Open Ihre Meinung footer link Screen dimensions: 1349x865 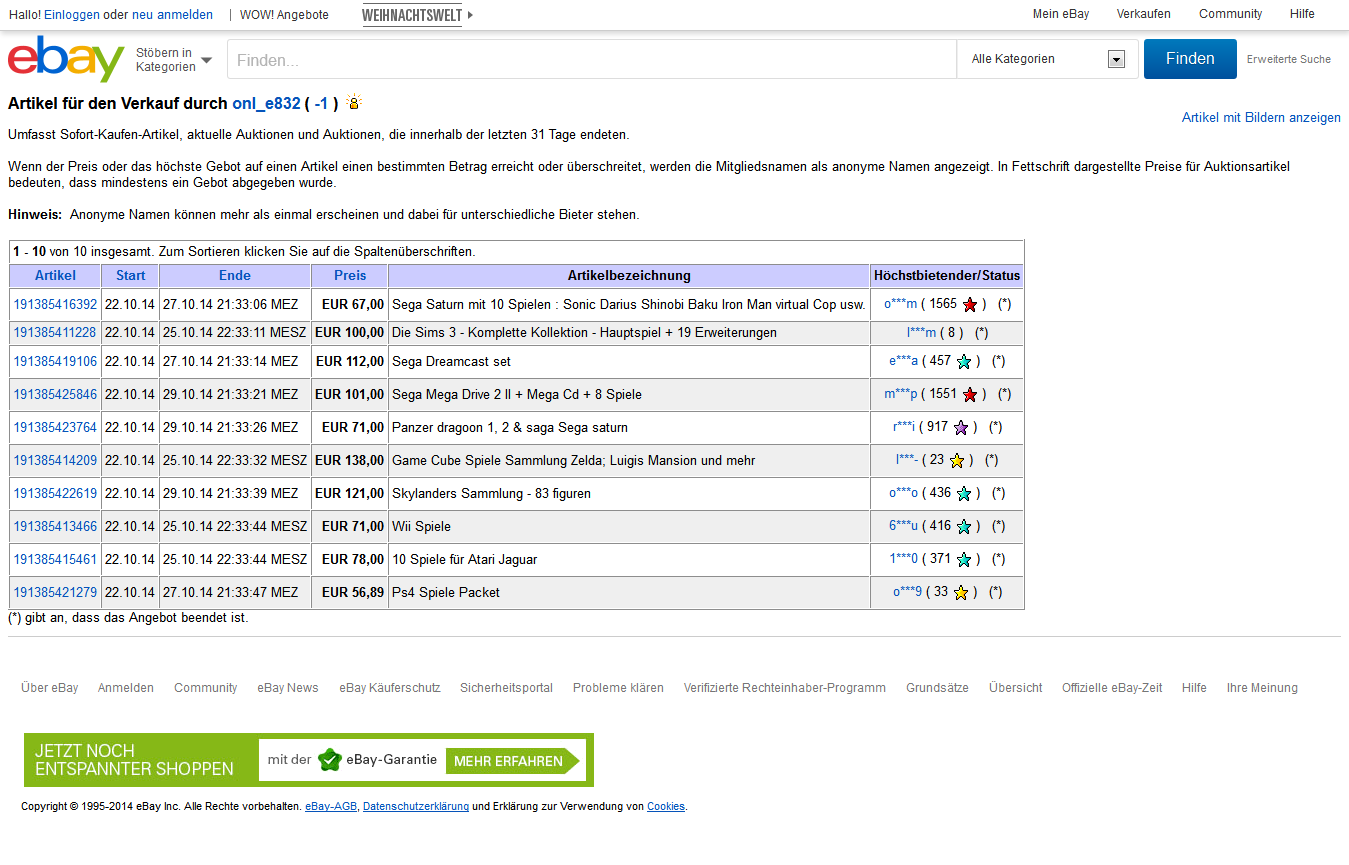point(1262,688)
